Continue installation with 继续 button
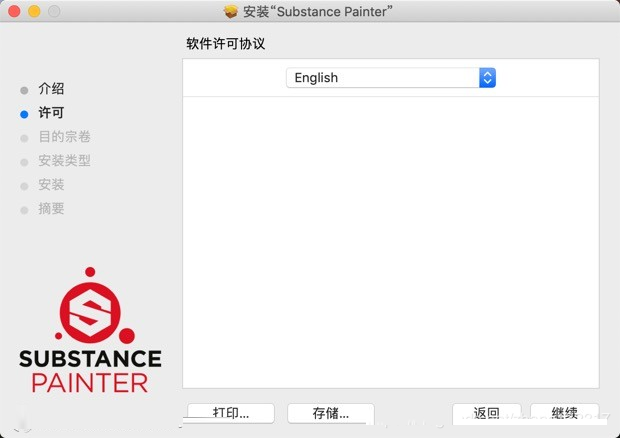The width and height of the screenshot is (620, 438). 564,413
